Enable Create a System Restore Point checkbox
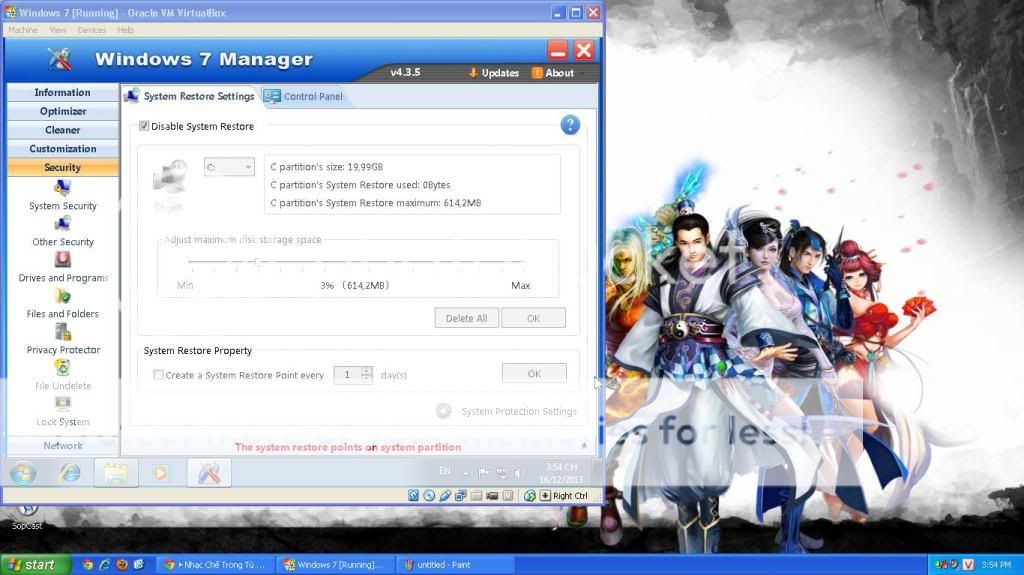The width and height of the screenshot is (1024, 575). pos(158,375)
